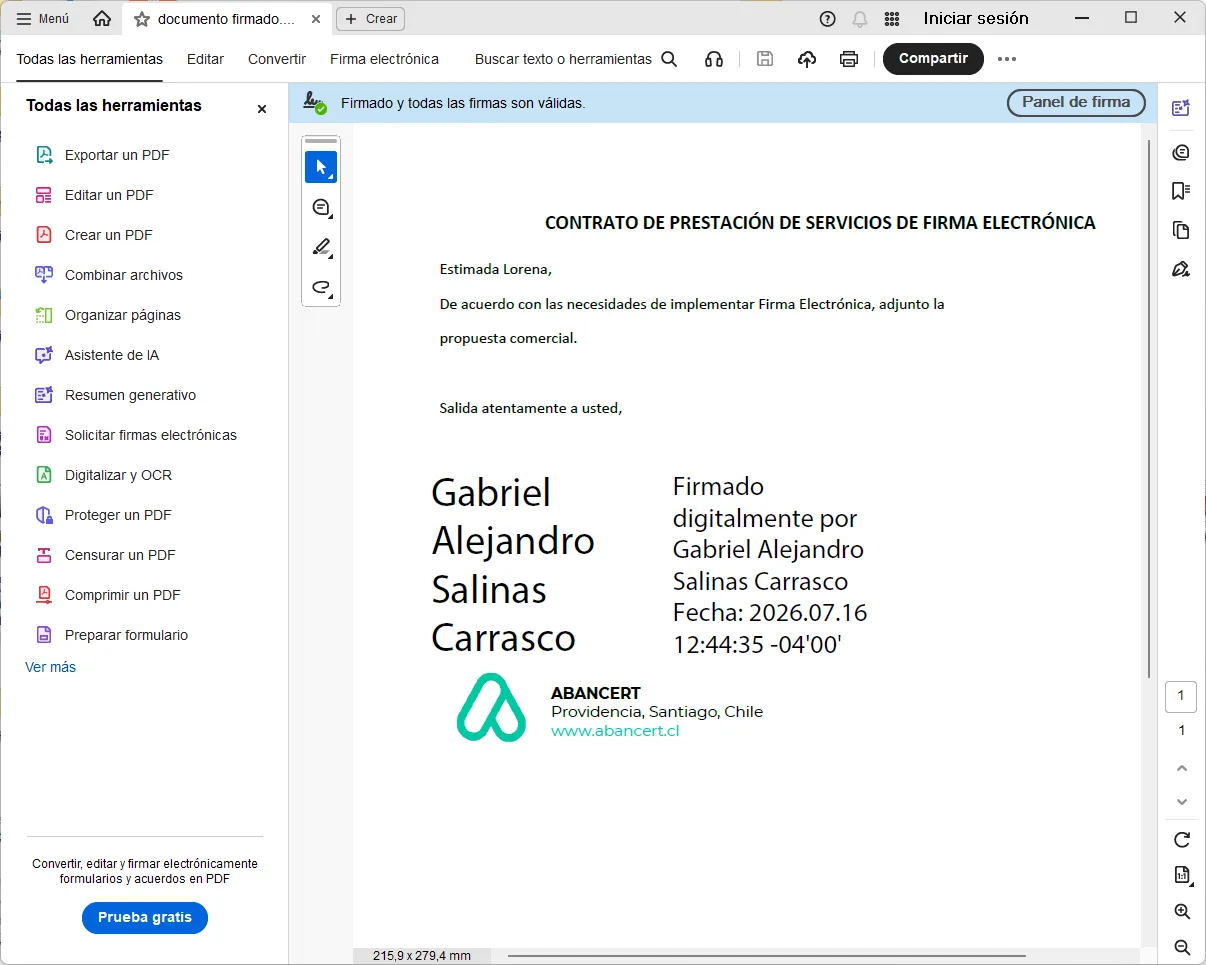
Task: Click Buscar texto o herramientas search field
Action: [576, 59]
